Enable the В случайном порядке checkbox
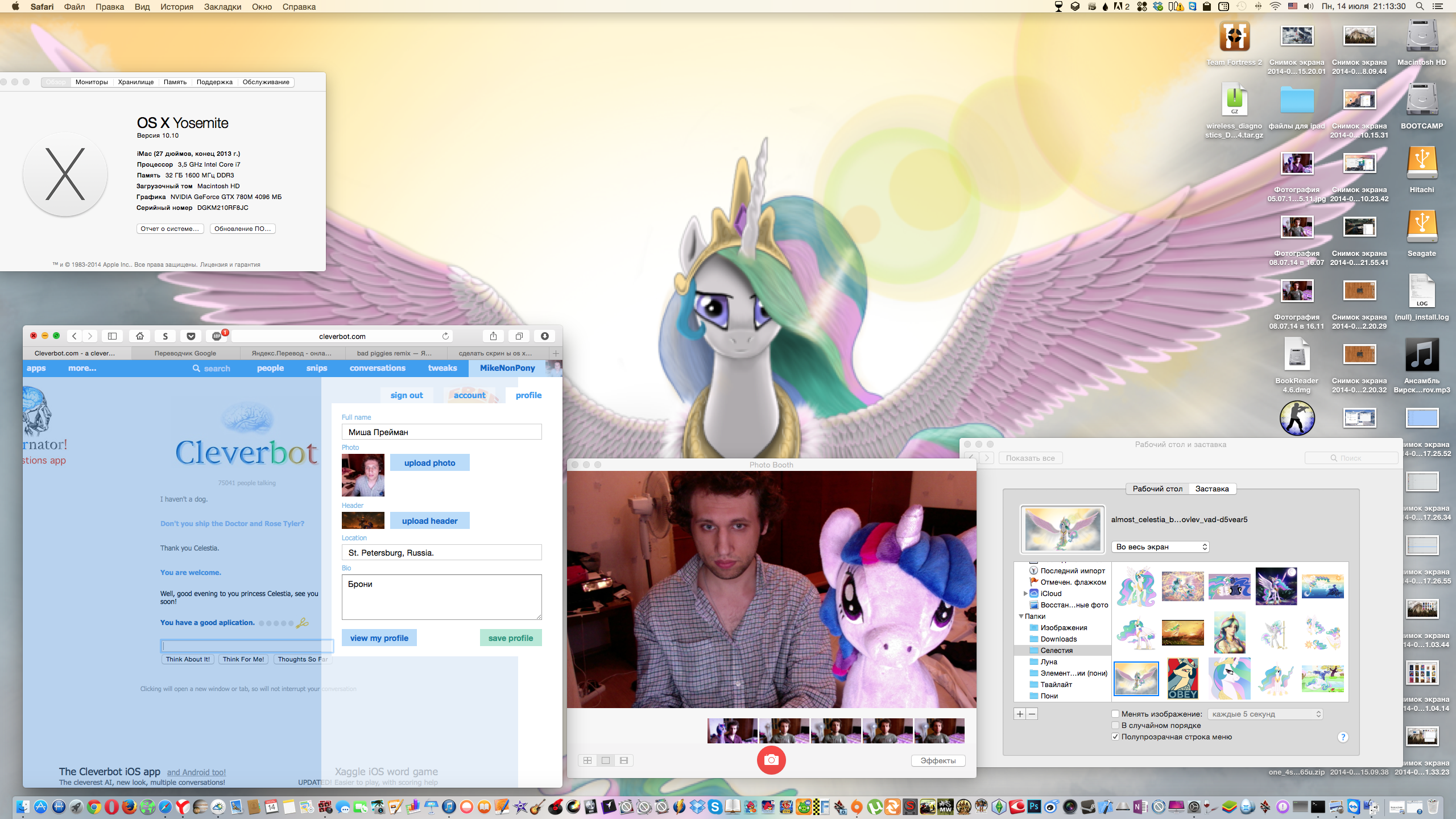Image resolution: width=1456 pixels, height=819 pixels. [x=1115, y=725]
